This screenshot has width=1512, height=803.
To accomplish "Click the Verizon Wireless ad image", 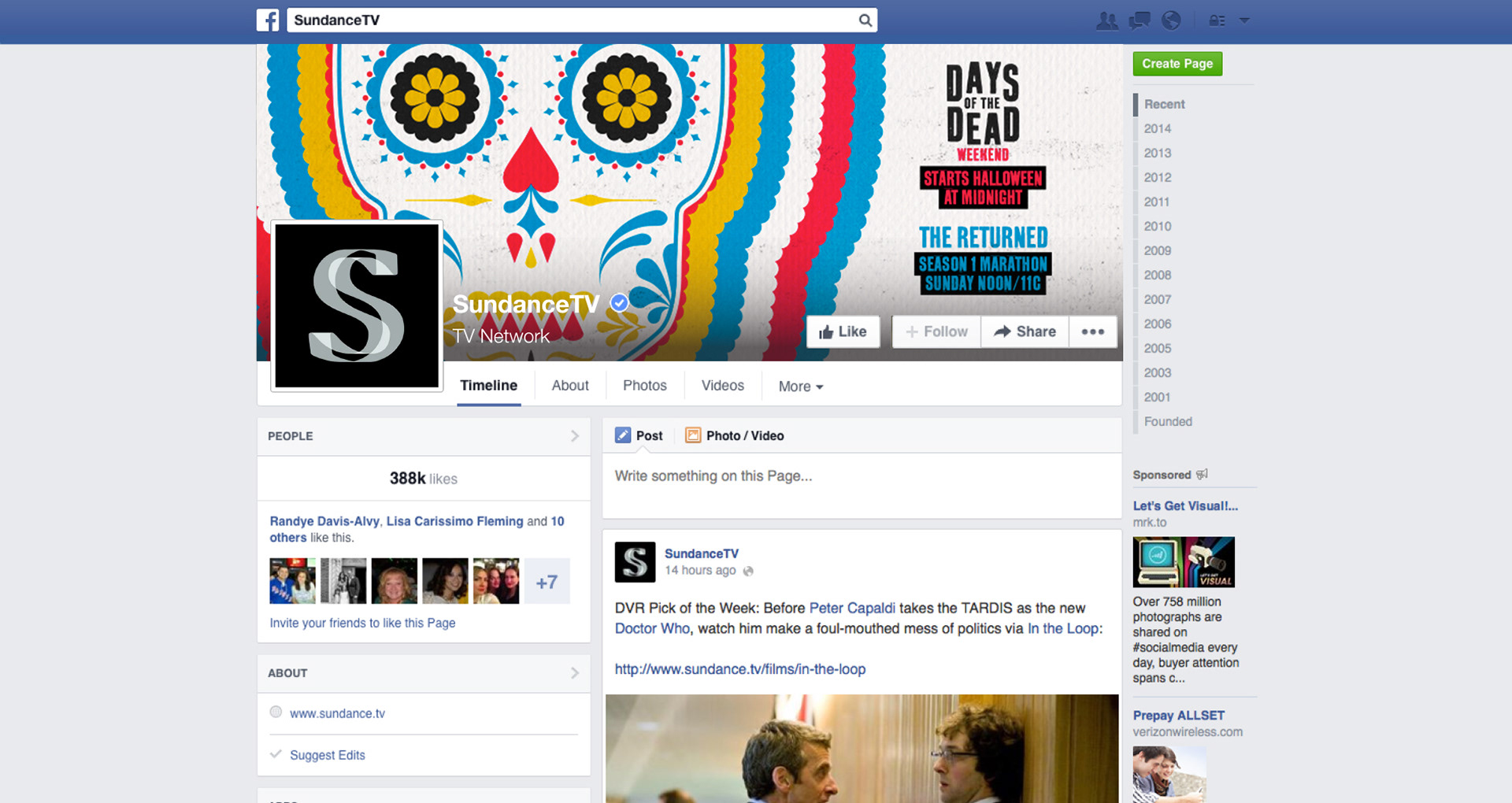I will (x=1169, y=775).
